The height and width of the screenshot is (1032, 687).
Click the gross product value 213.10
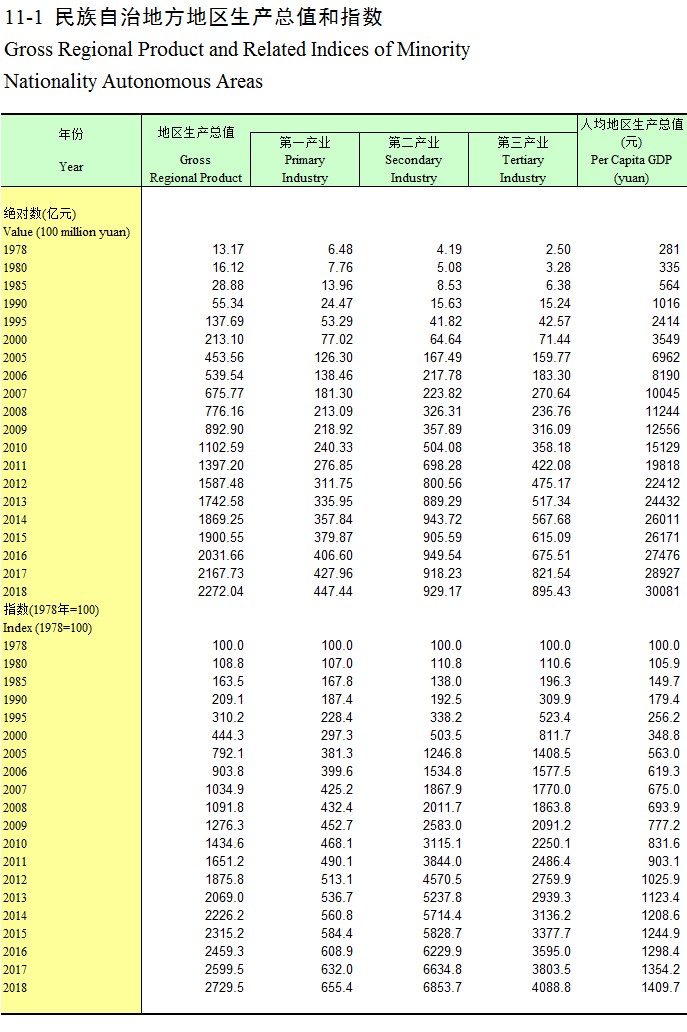coord(224,340)
